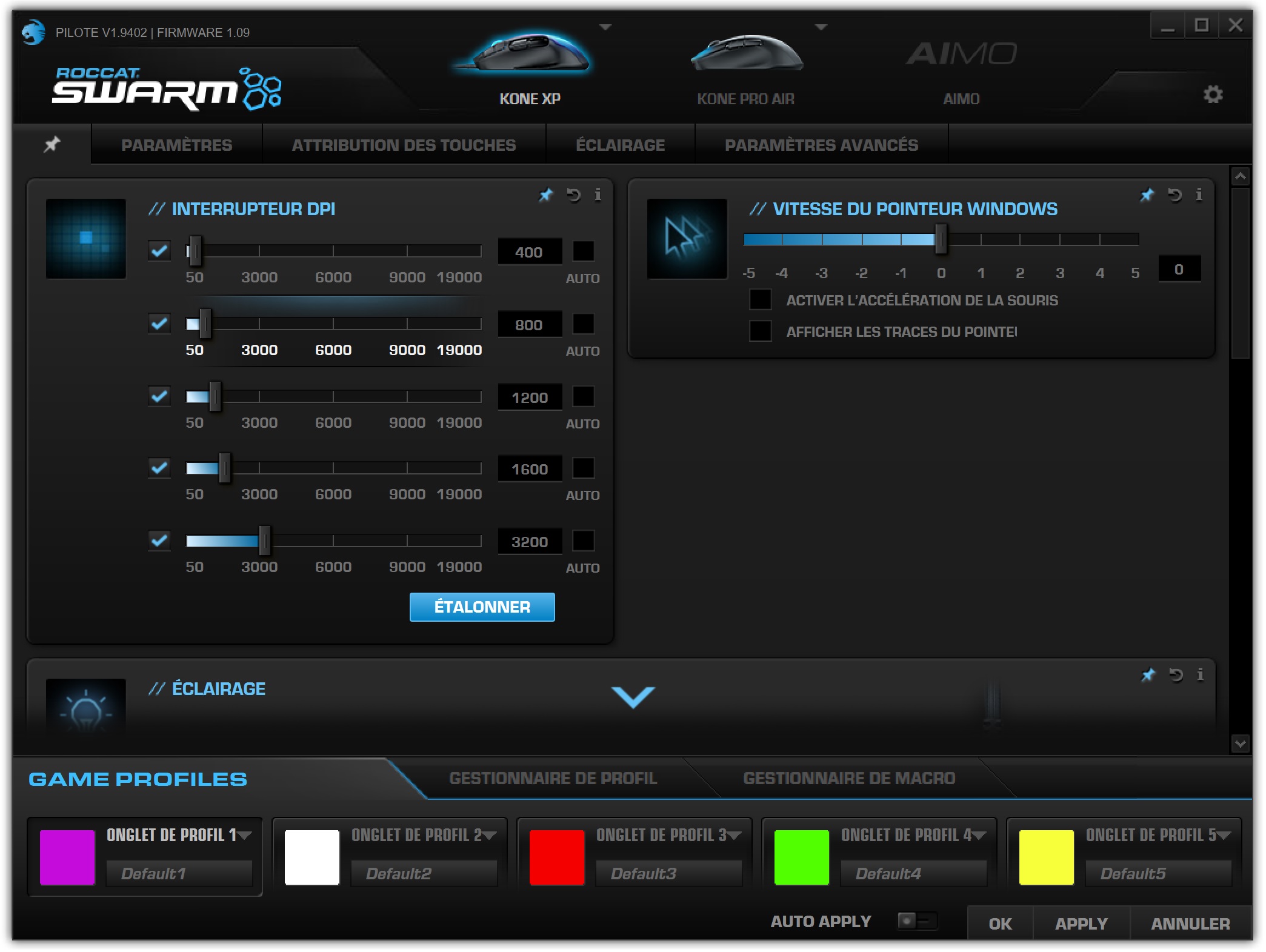Screen dimensions: 1266x952
Task: Click the Windows pointer speed slider handle
Action: point(941,239)
